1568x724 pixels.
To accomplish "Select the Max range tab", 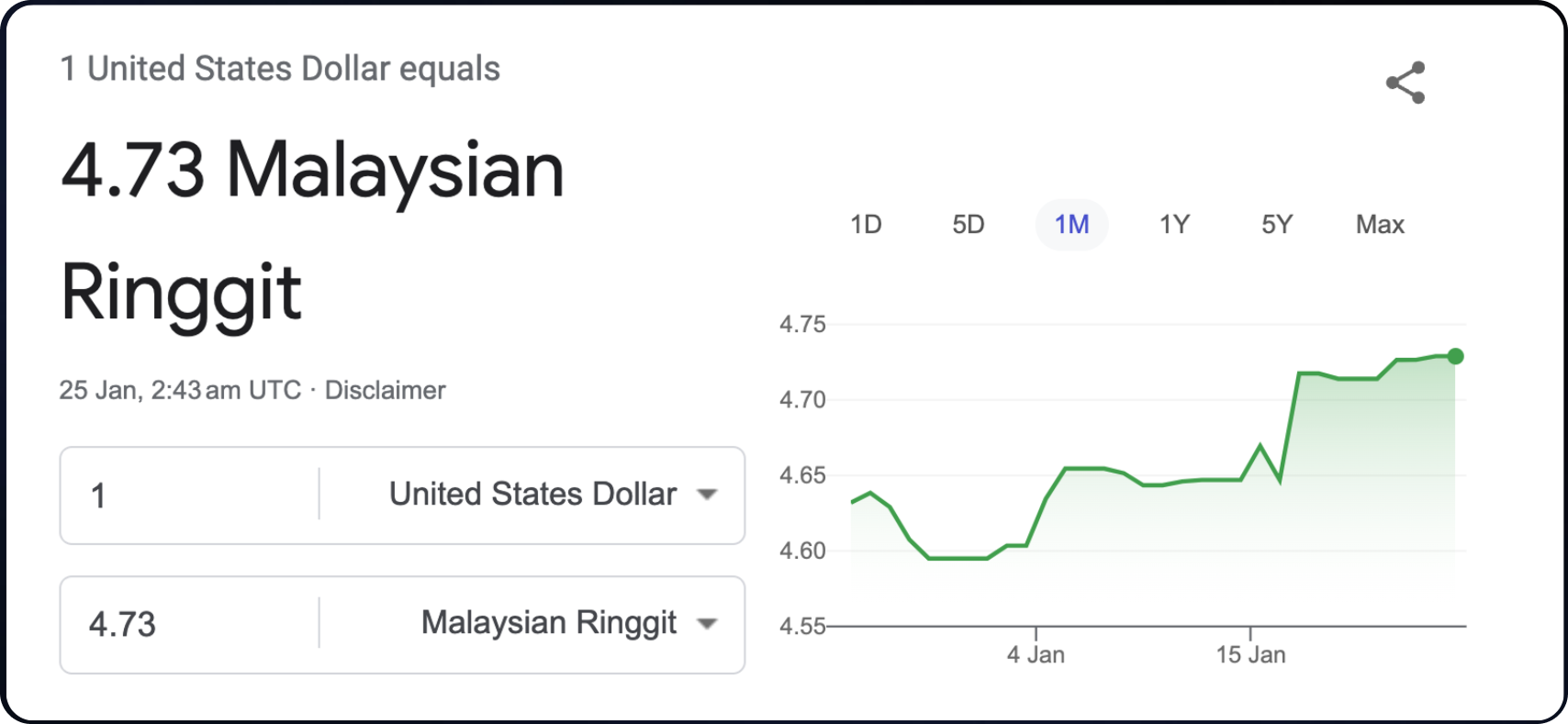I will point(1380,225).
